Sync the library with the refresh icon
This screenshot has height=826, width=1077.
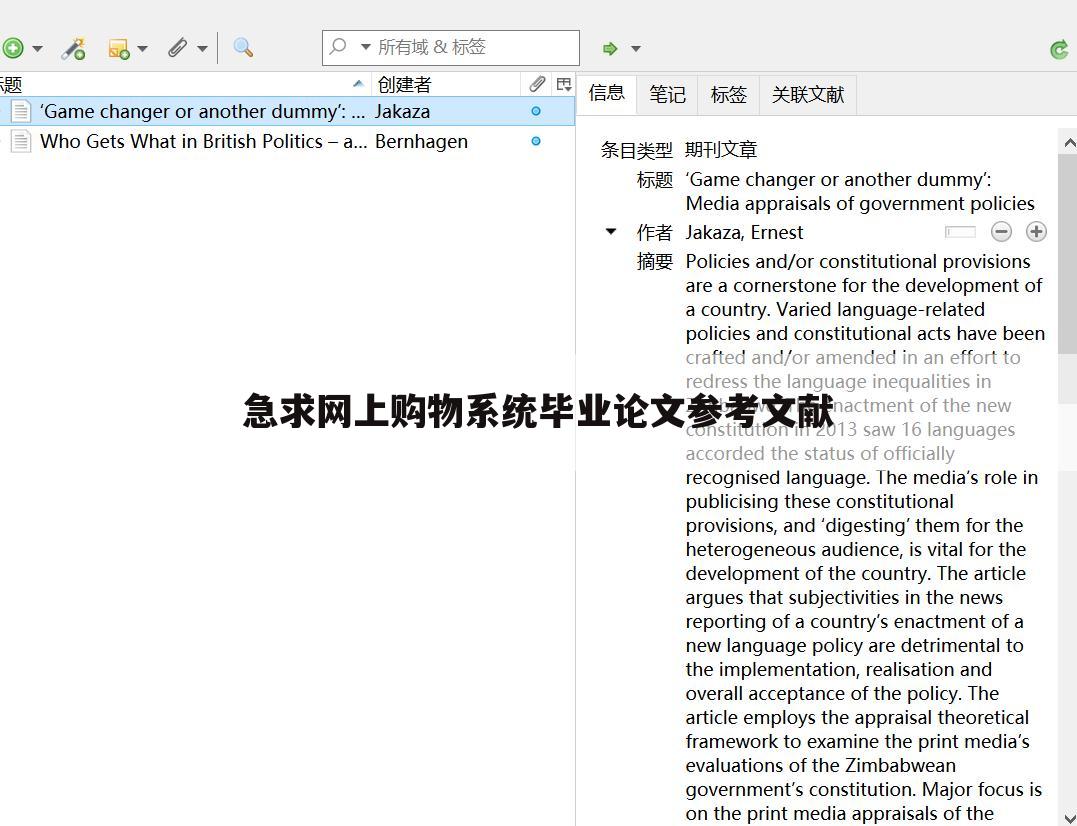coord(1058,47)
